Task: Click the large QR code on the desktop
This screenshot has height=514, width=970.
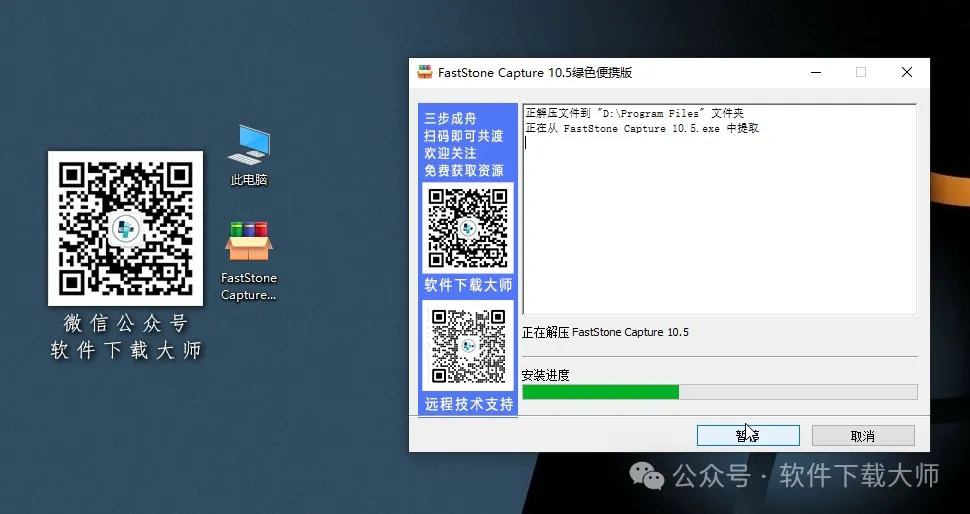Action: point(126,228)
